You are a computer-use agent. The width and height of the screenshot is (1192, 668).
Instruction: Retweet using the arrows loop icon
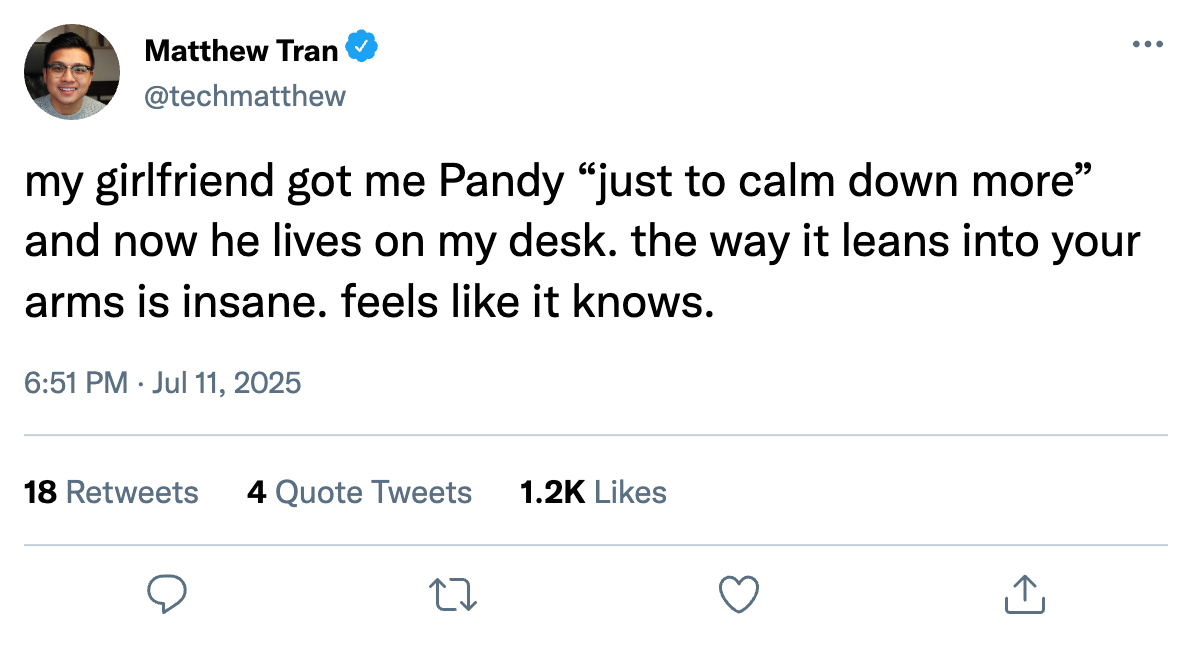(x=452, y=594)
